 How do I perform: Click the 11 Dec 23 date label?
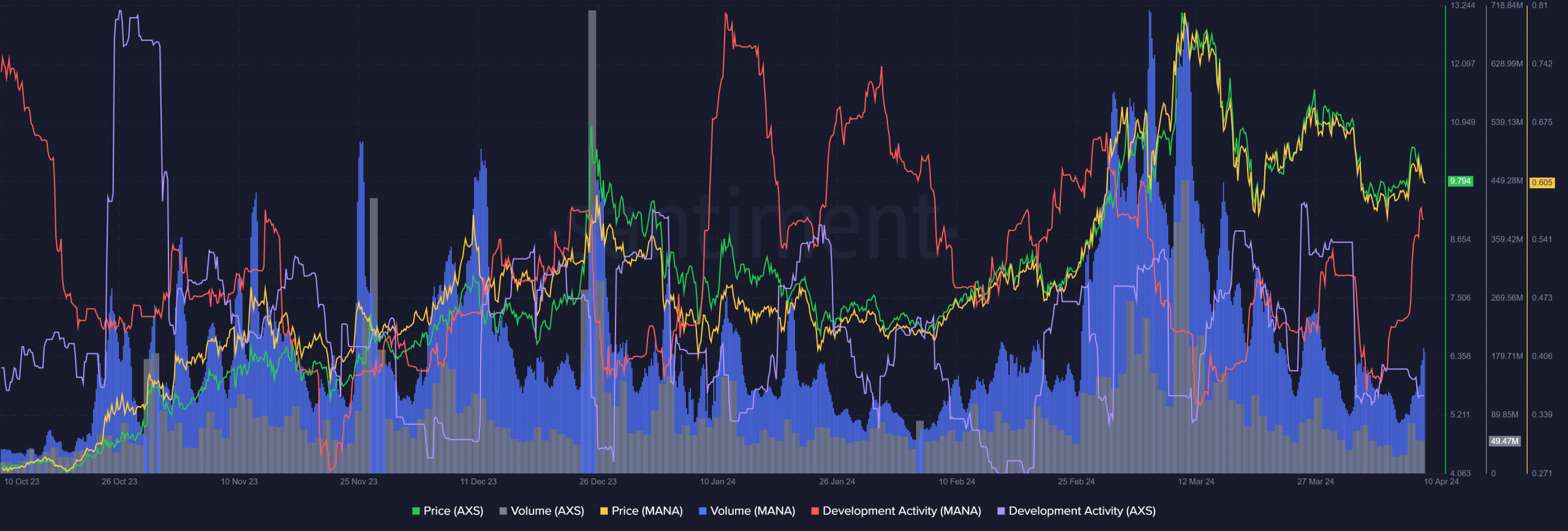click(478, 481)
